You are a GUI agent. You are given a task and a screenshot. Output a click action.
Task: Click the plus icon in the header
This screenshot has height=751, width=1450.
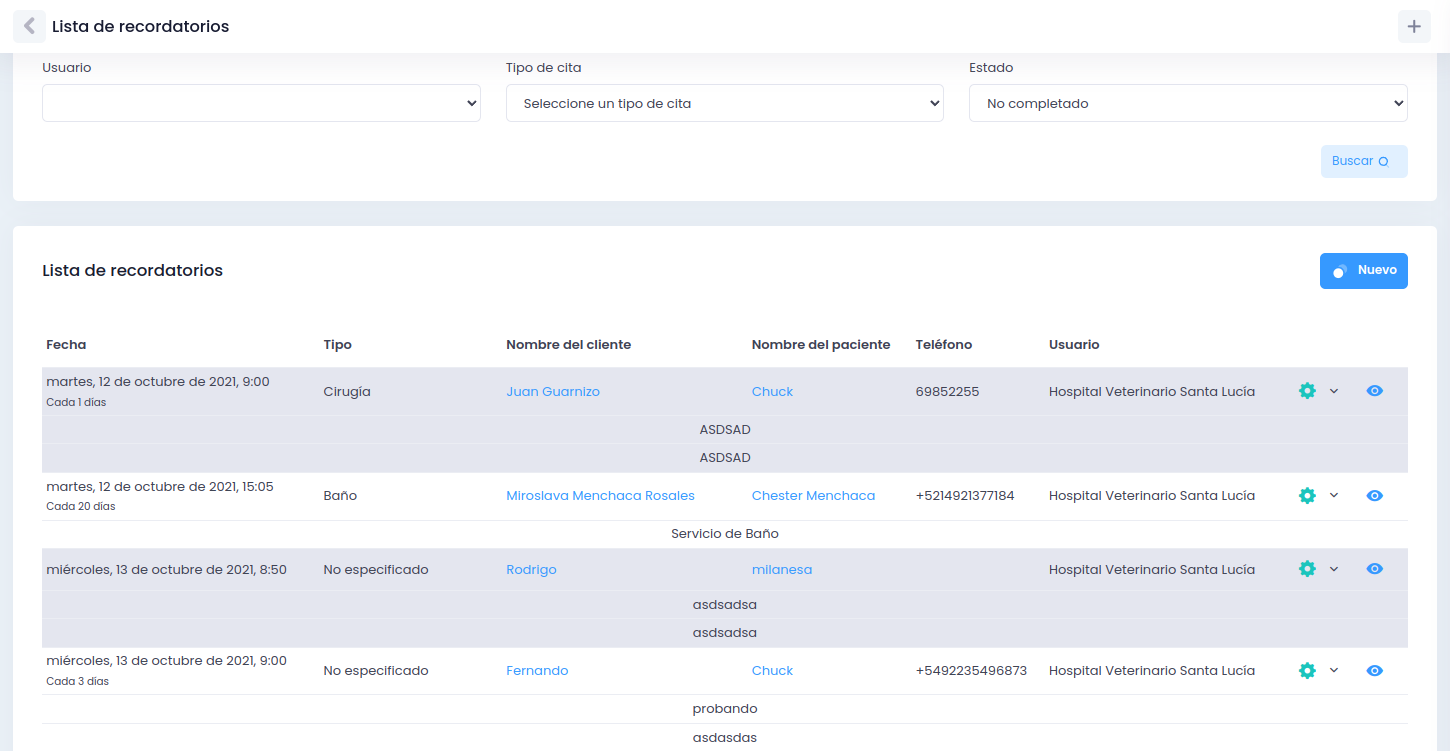tap(1414, 27)
